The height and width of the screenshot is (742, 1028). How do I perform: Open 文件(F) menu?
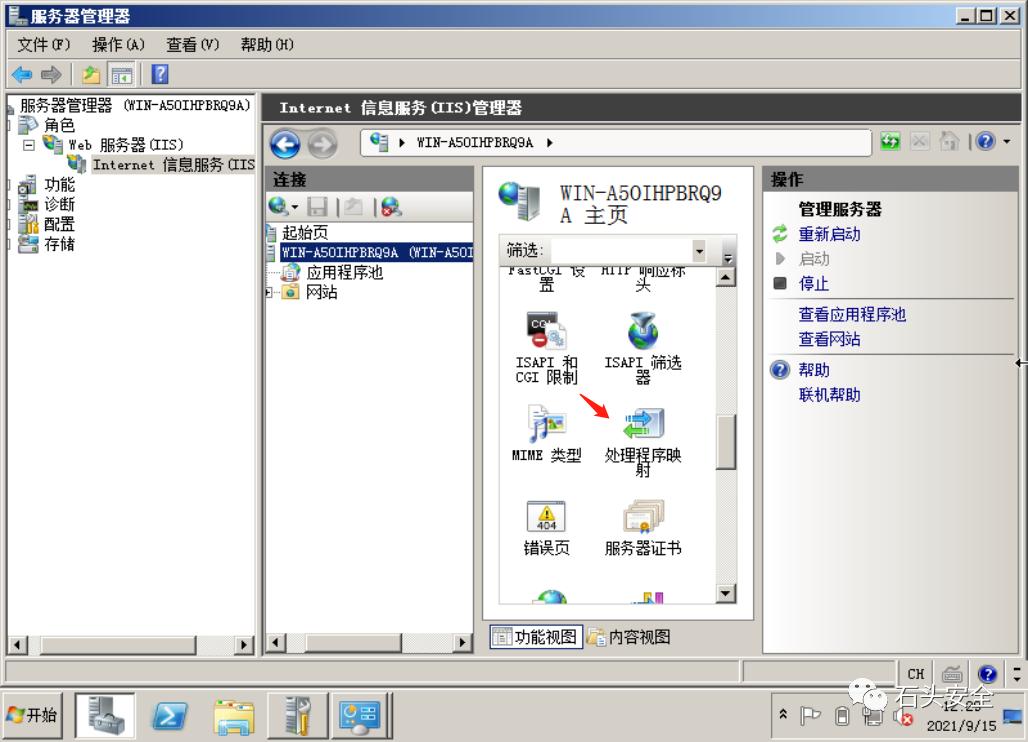[43, 45]
